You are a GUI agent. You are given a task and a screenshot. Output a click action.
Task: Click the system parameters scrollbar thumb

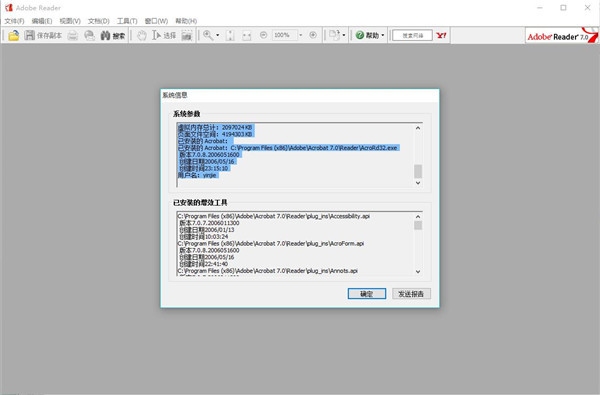418,171
